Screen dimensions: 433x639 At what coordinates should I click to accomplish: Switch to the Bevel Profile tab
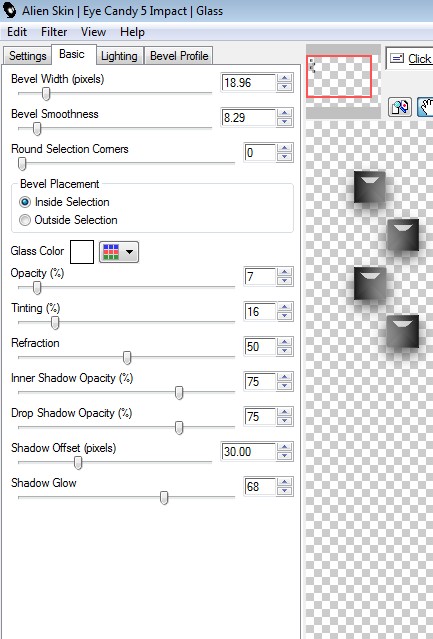click(179, 56)
